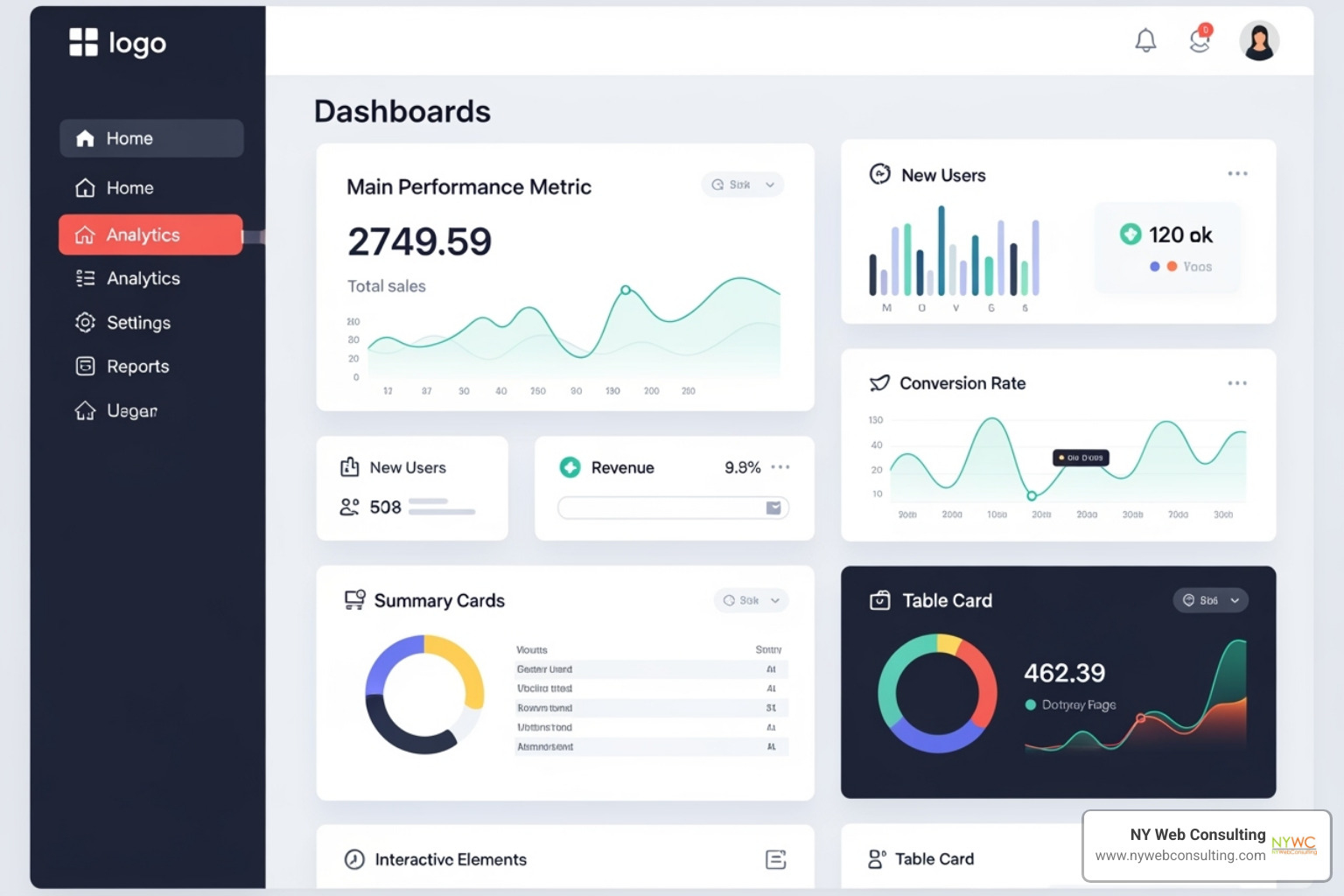The width and height of the screenshot is (1344, 896).
Task: Click the data point on the sales chart
Action: coord(625,290)
